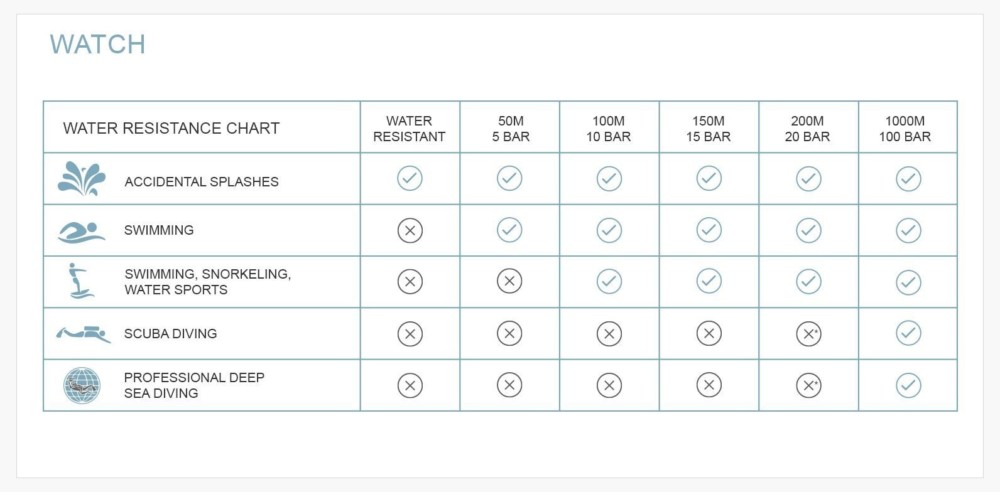Viewport: 1000px width, 492px height.
Task: Click the accidental splashes water icon
Action: (x=81, y=179)
